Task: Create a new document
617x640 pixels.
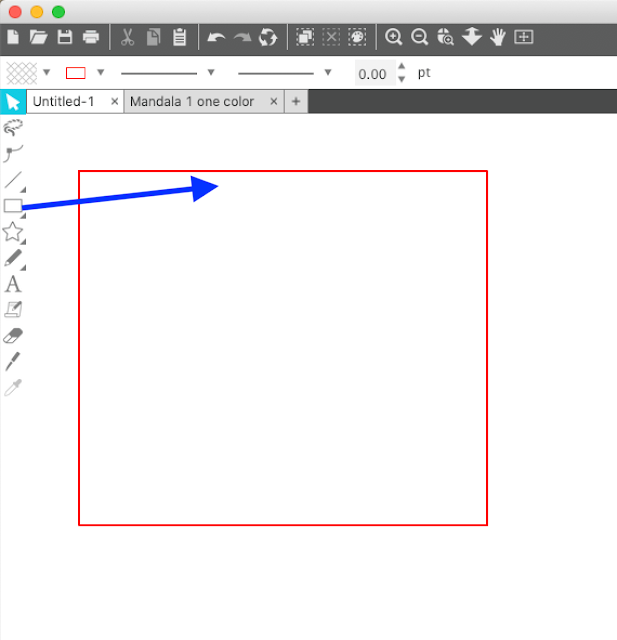Action: click(x=13, y=37)
